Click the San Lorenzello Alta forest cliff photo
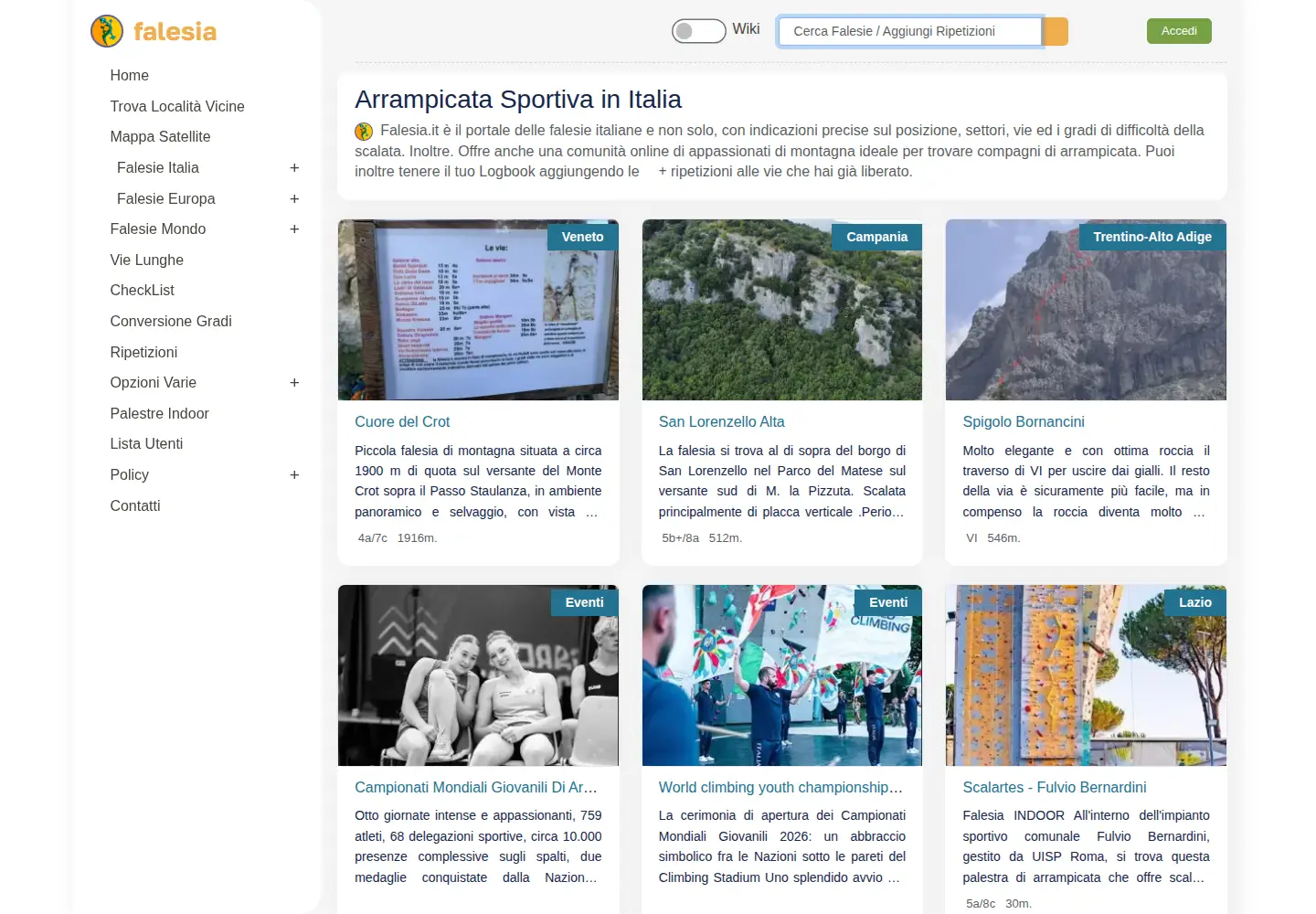The width and height of the screenshot is (1316, 914). [x=782, y=310]
